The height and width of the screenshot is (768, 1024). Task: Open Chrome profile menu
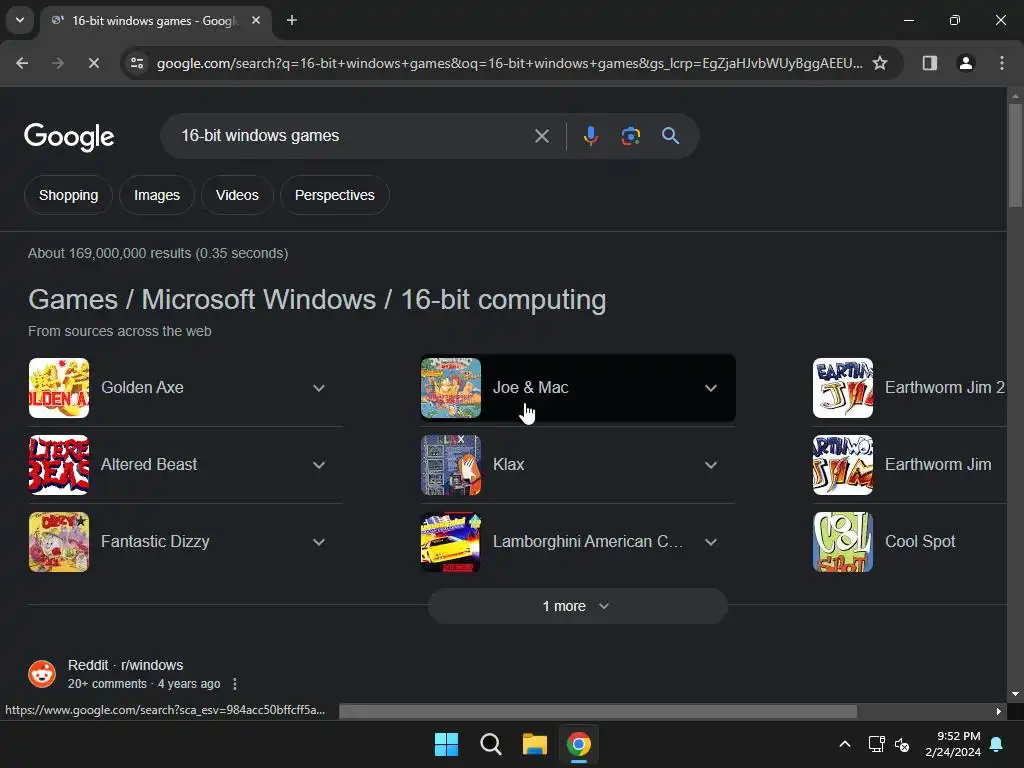(965, 63)
